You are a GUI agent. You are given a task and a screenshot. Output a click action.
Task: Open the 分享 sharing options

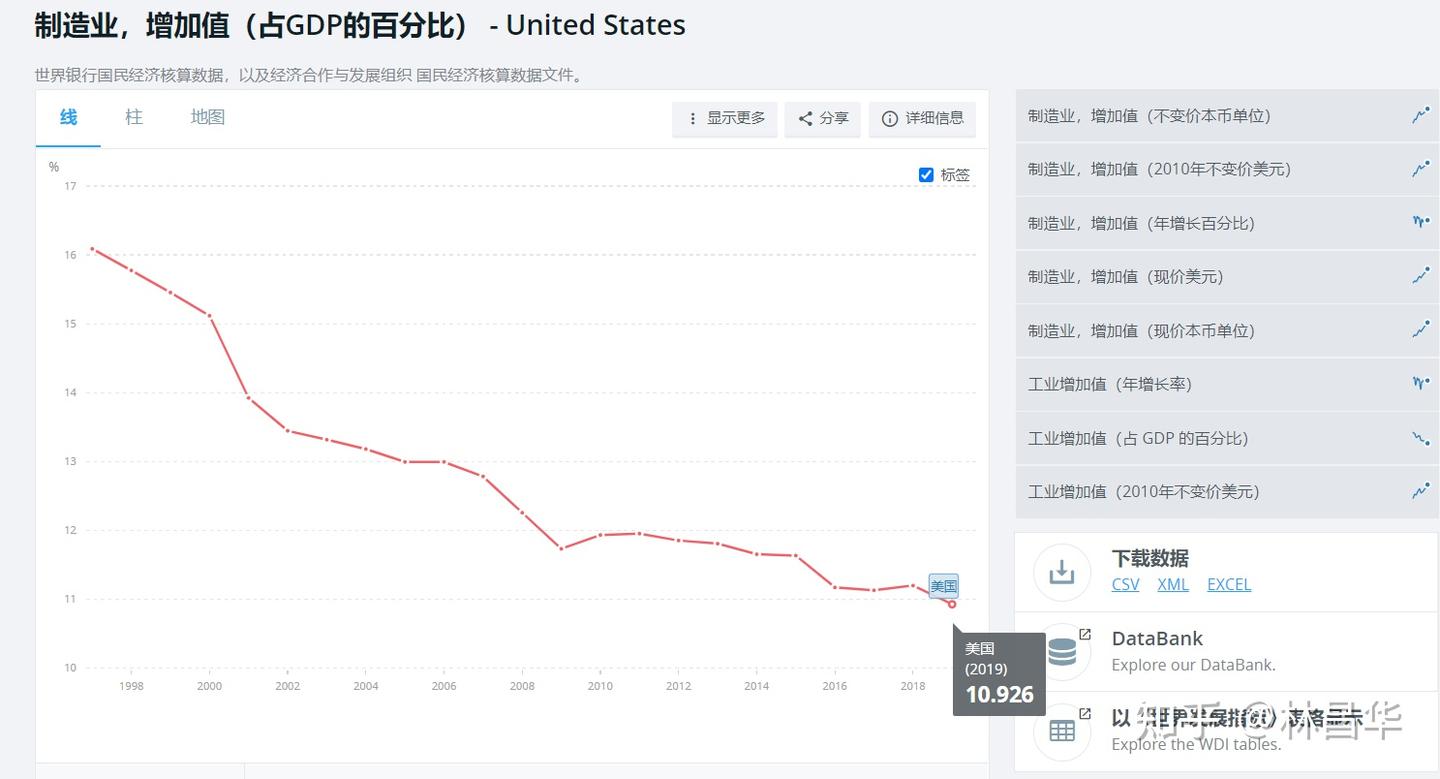822,119
